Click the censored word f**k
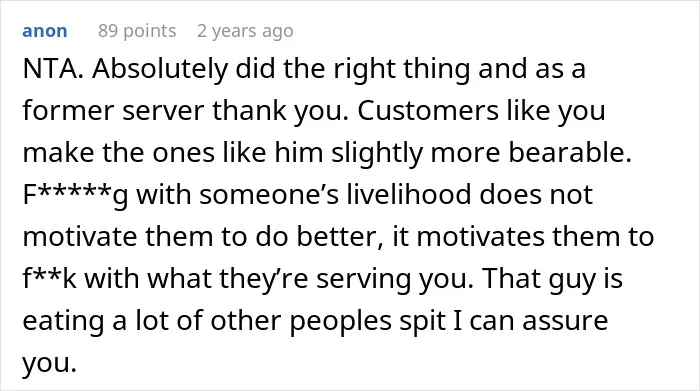 coord(50,278)
